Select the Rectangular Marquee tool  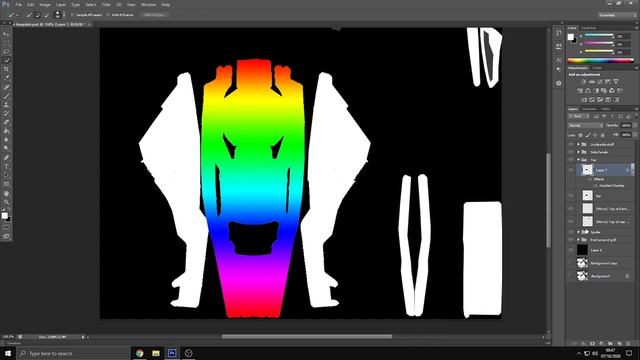tap(6, 43)
